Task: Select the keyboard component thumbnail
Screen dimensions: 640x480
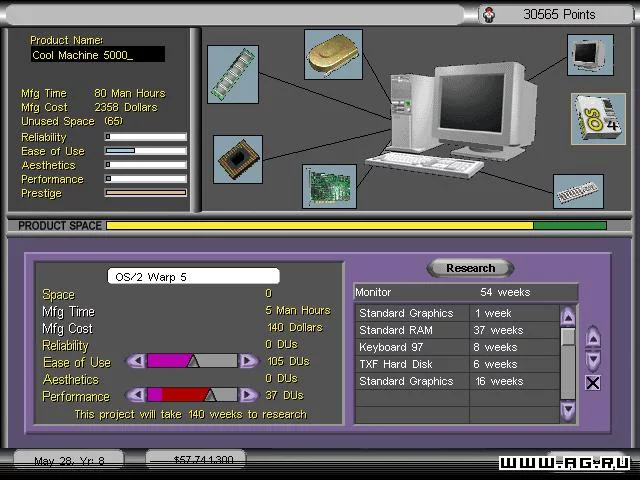Action: click(x=578, y=191)
